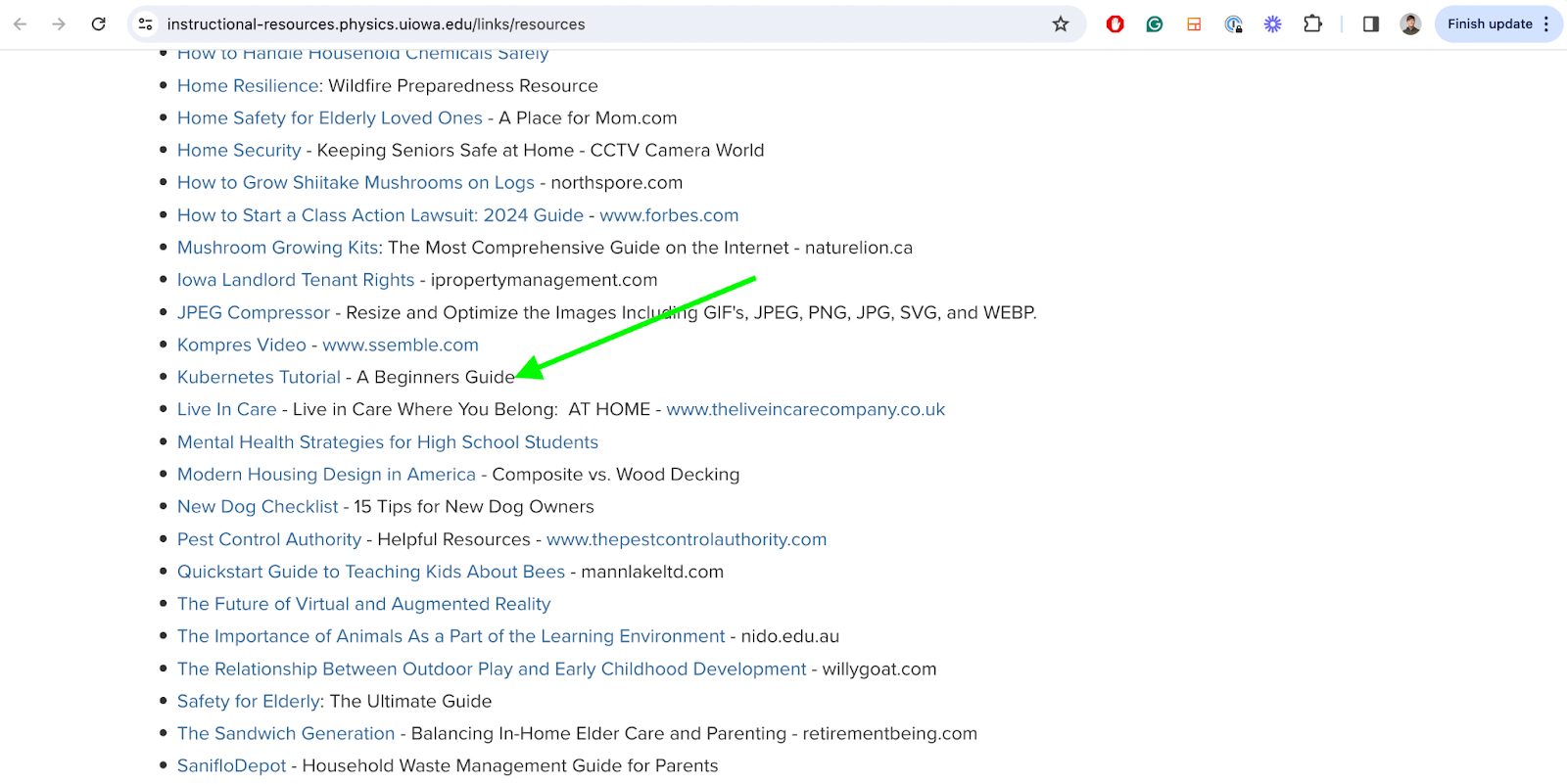Open the Home Security link

pyautogui.click(x=239, y=151)
